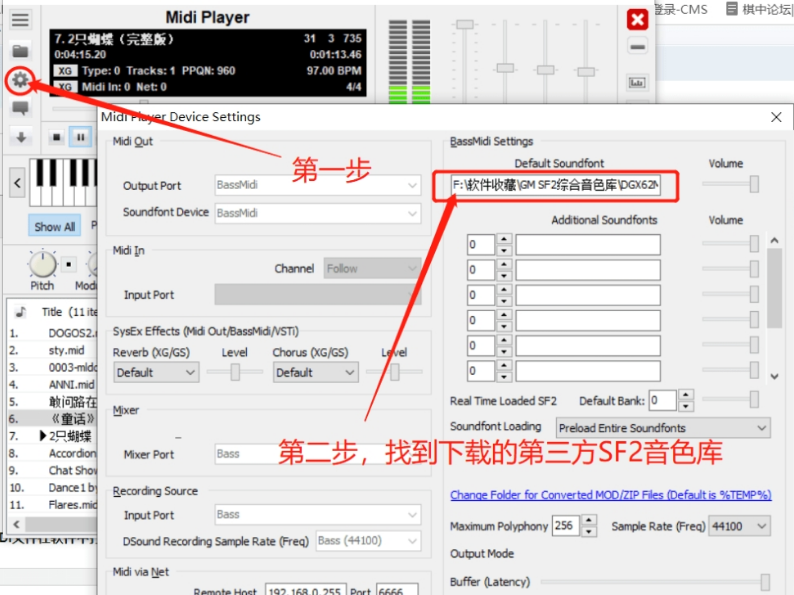Open the hamburger menu icon
Image resolution: width=794 pixels, height=595 pixels.
tap(20, 19)
